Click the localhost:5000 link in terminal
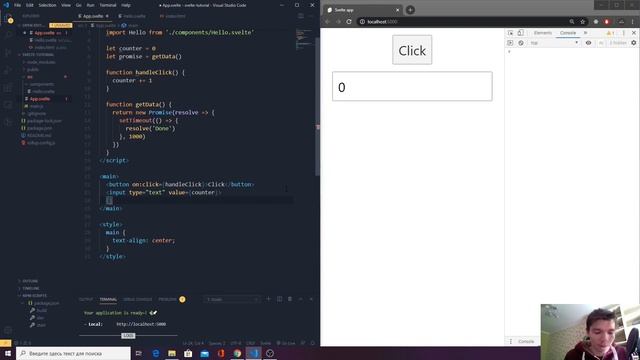The image size is (640, 360). click(x=141, y=324)
